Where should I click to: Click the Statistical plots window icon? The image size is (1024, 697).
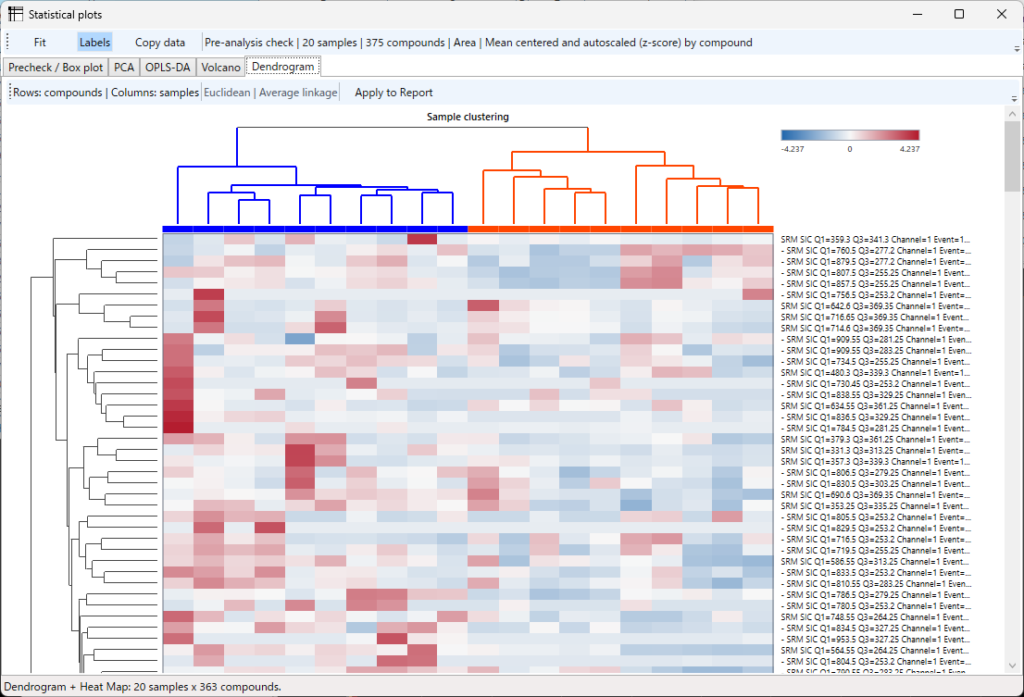click(x=15, y=14)
